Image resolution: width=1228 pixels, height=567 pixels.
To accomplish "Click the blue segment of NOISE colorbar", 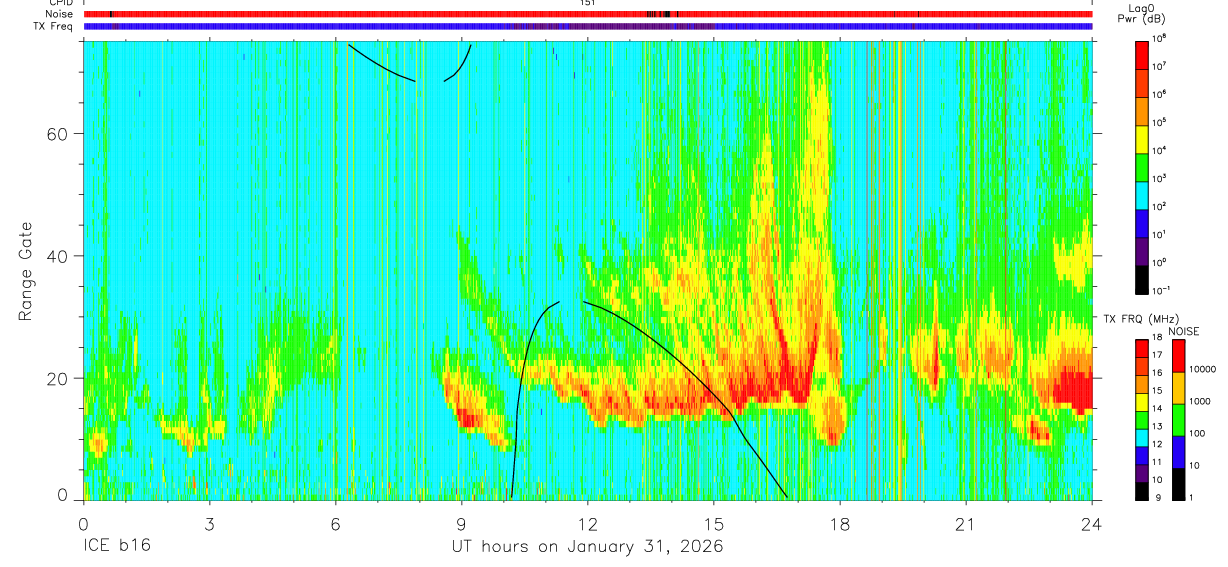I will point(1178,451).
